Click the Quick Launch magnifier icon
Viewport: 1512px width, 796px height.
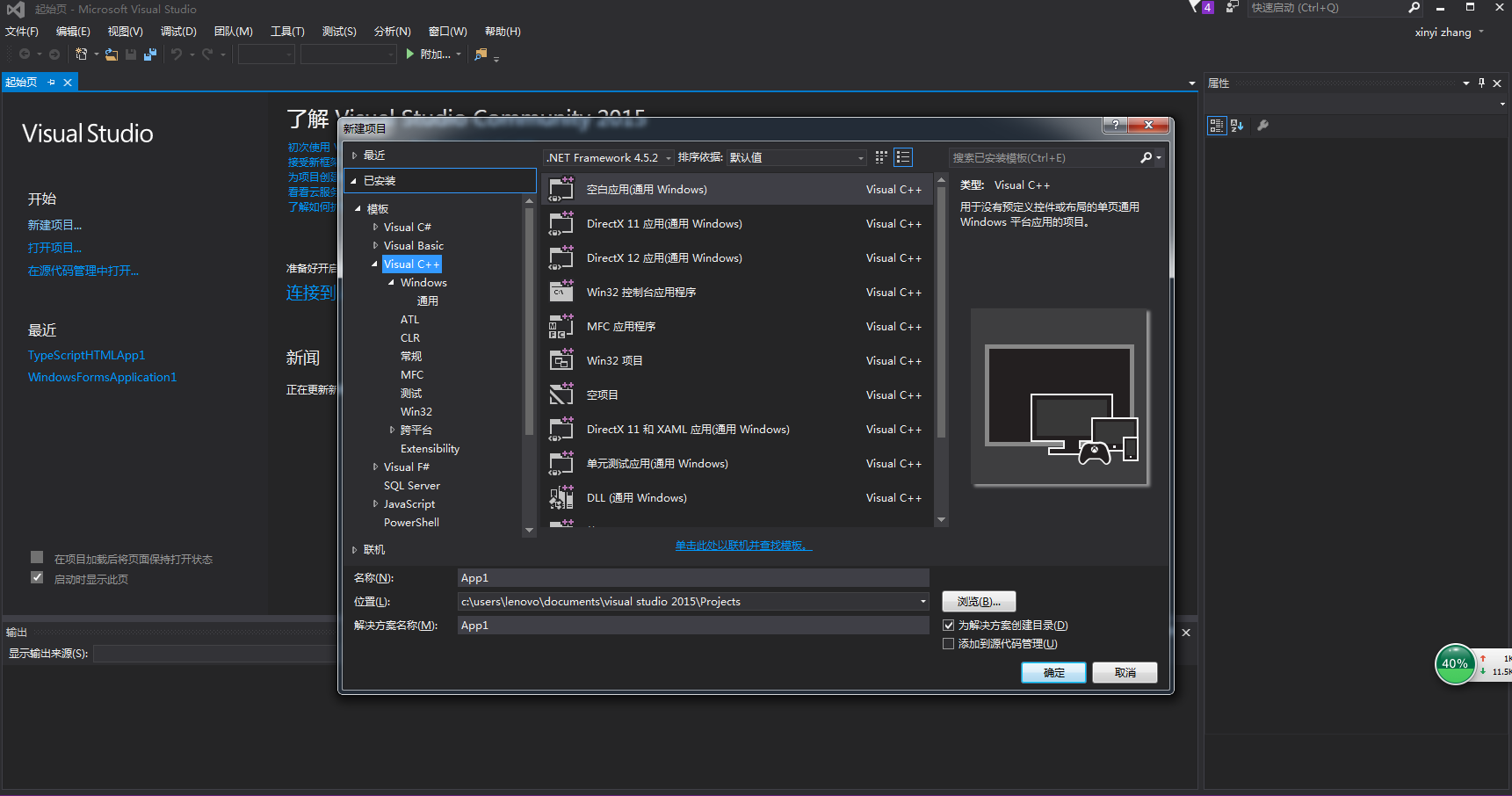pyautogui.click(x=1414, y=8)
